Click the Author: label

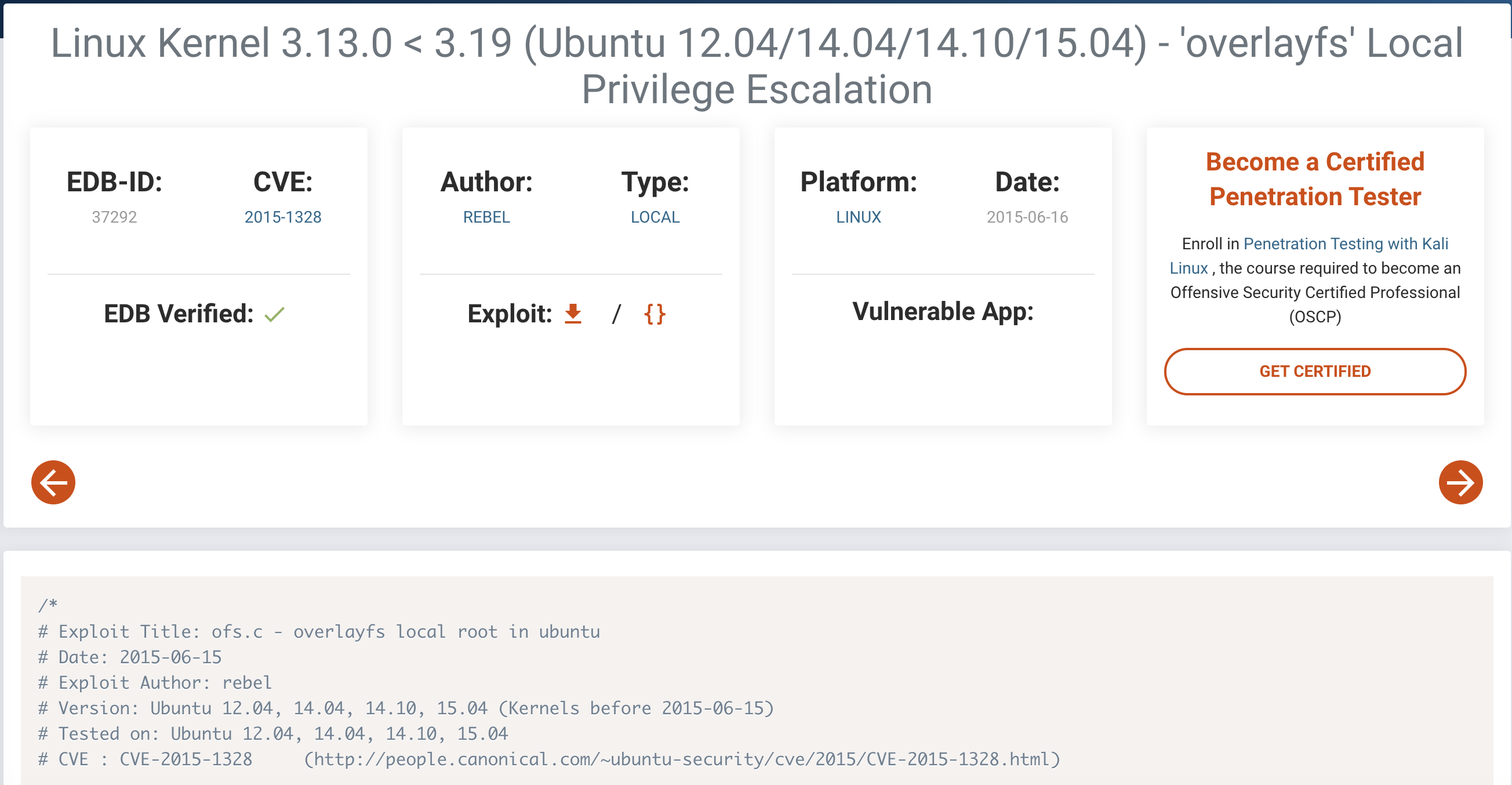coord(486,182)
